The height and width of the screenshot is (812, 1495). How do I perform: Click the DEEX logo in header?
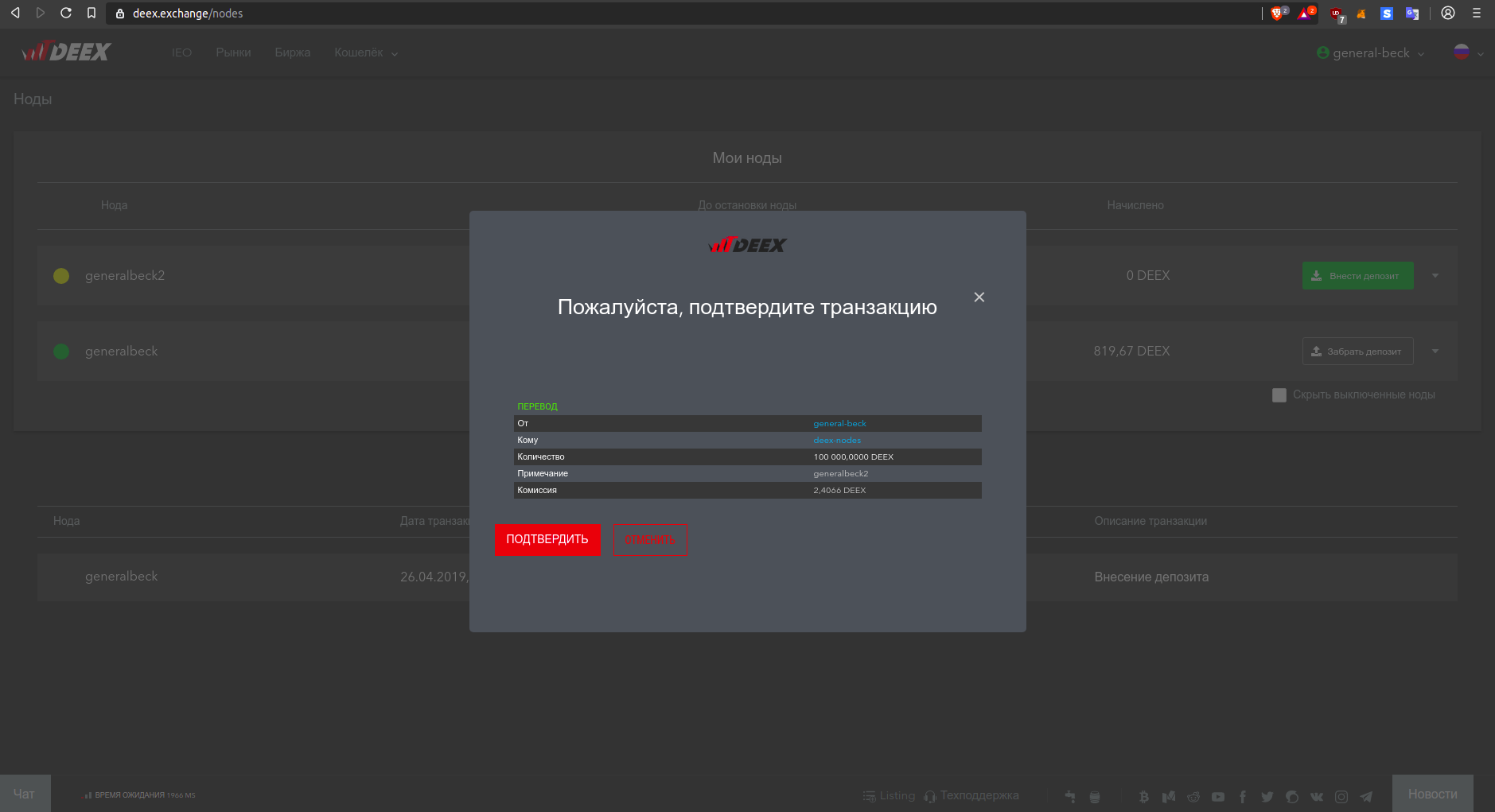click(67, 52)
